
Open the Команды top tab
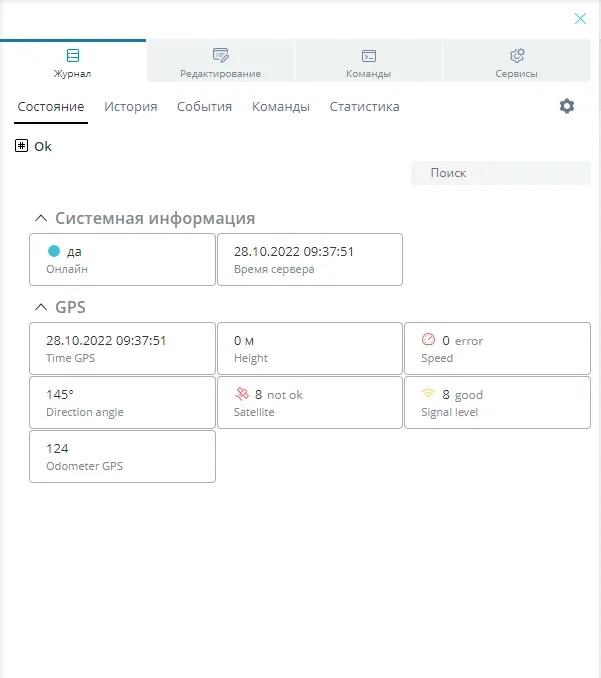coord(368,62)
